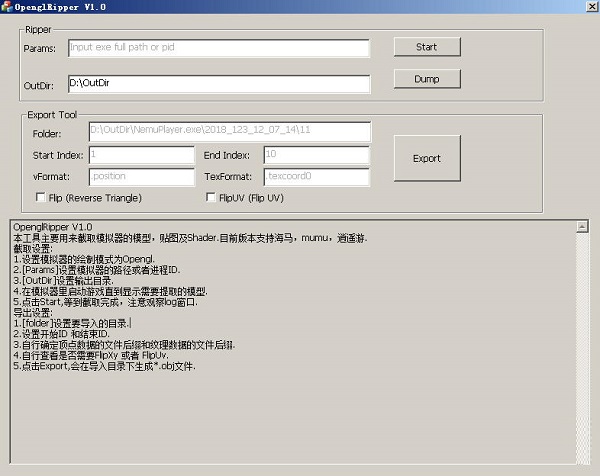Click the 'TexFormat:' label
The height and width of the screenshot is (476, 600).
[x=228, y=177]
